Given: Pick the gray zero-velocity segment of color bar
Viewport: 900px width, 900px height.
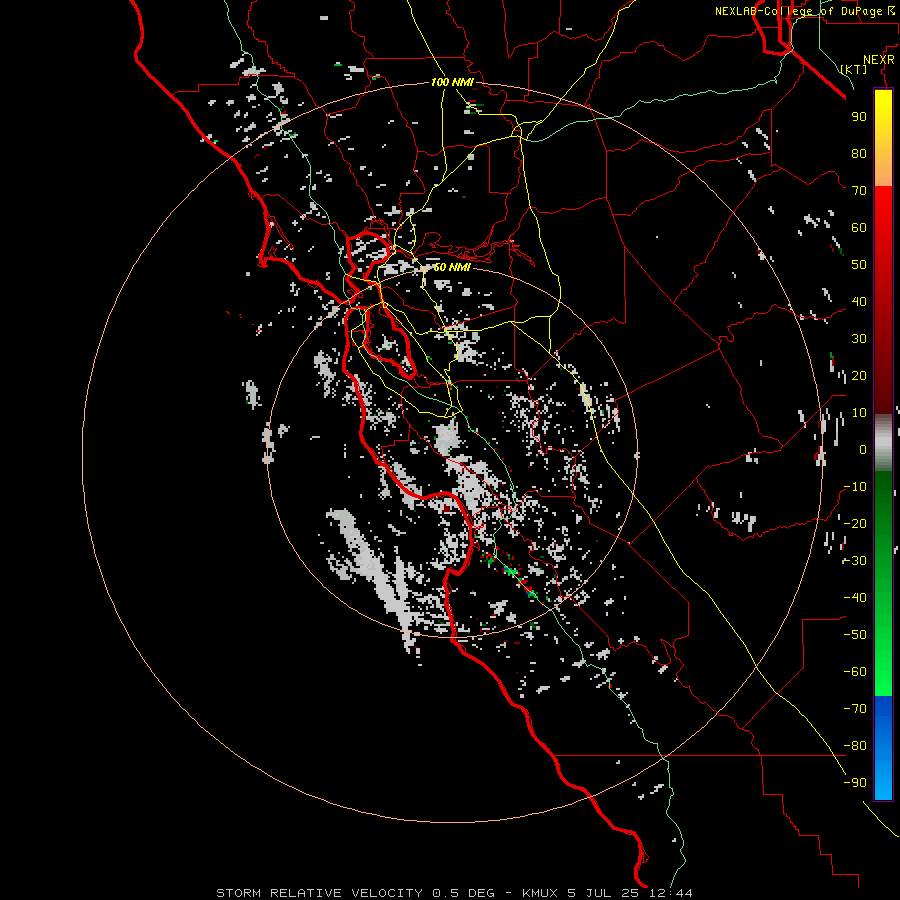Looking at the screenshot, I should pyautogui.click(x=883, y=443).
